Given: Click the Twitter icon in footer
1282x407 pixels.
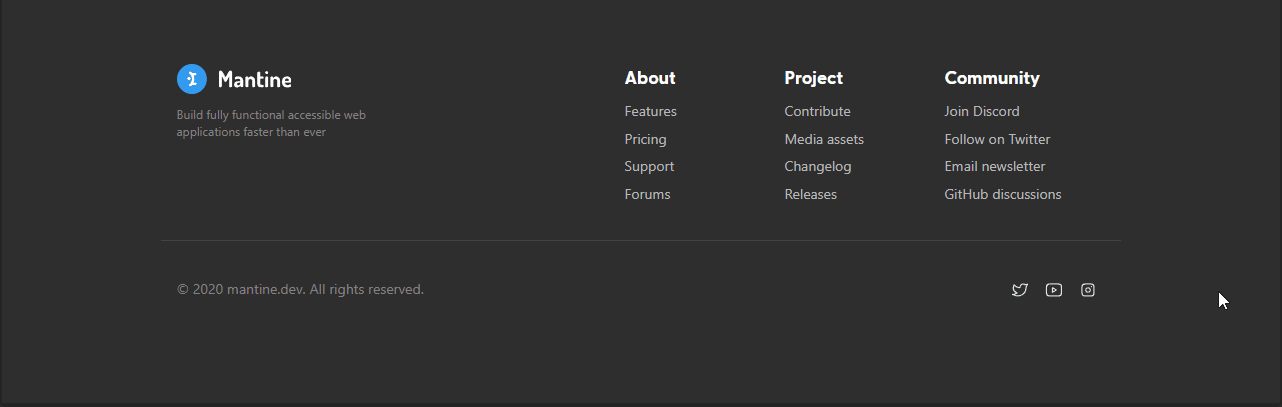Looking at the screenshot, I should (1020, 290).
